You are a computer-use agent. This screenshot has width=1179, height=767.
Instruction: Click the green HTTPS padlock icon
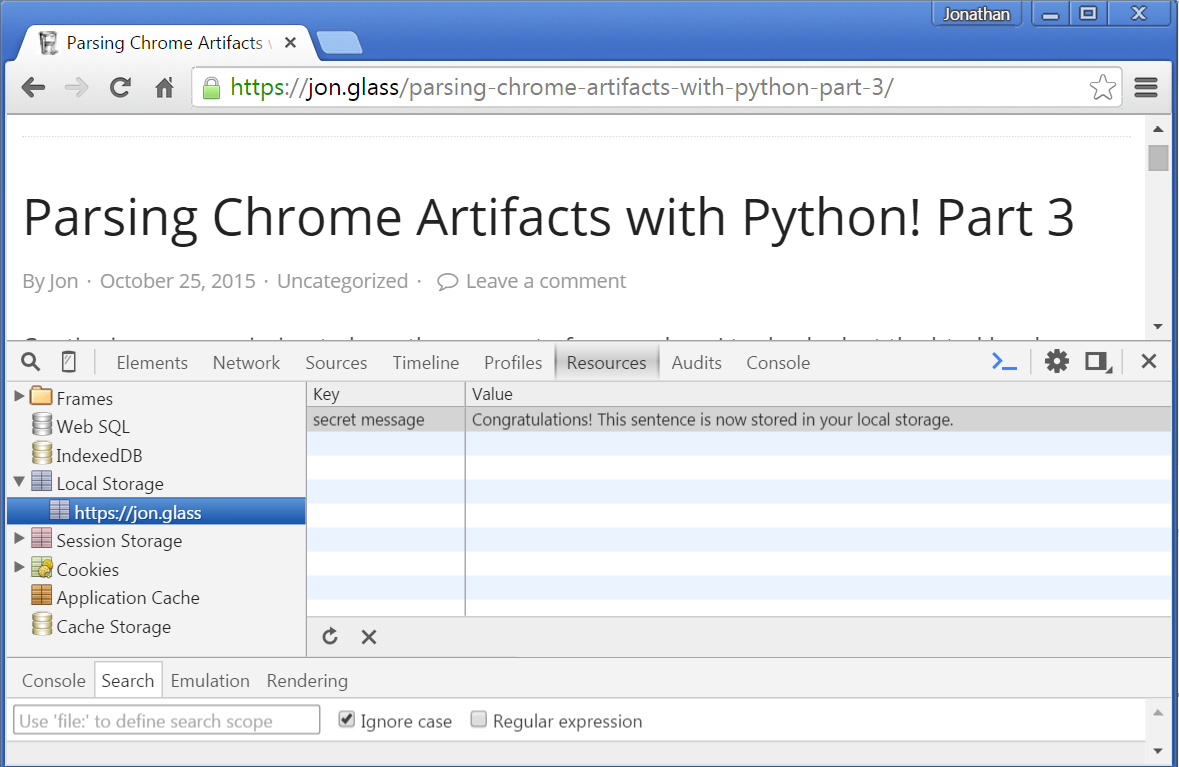point(212,88)
